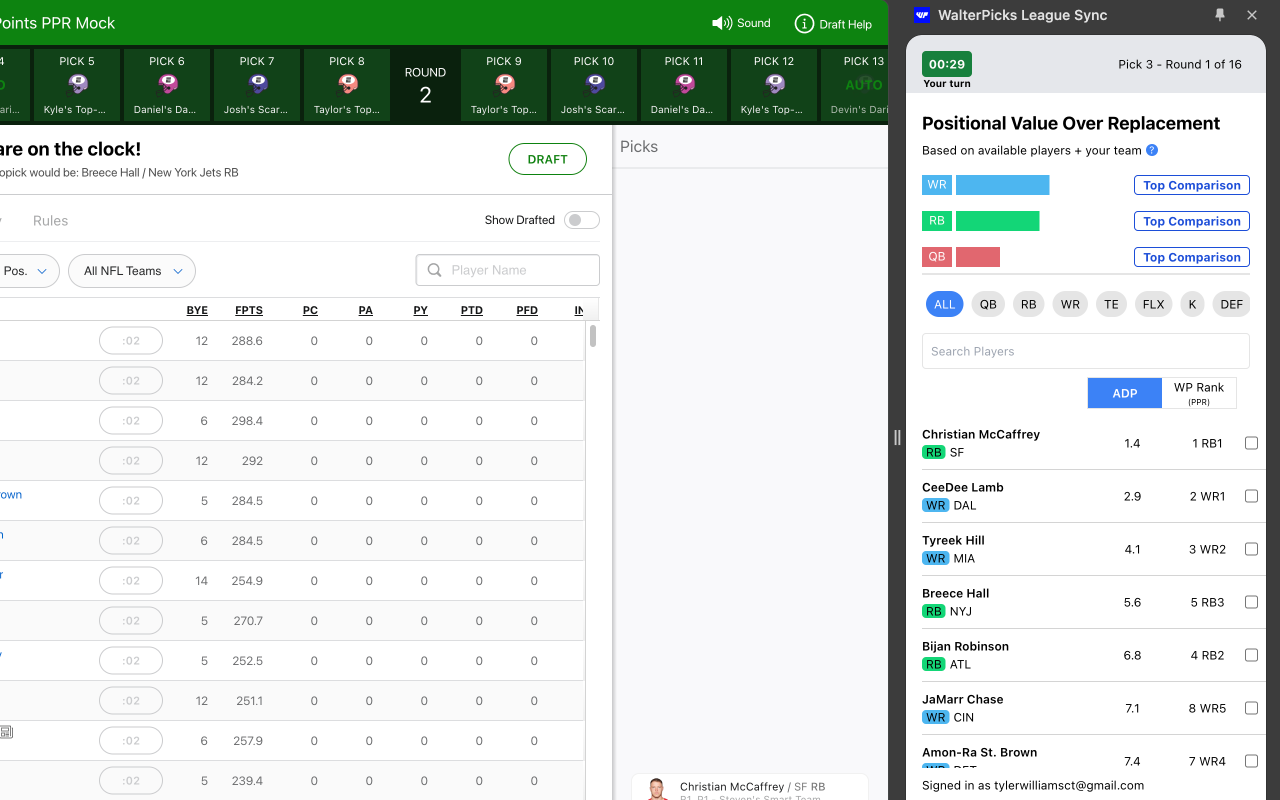
Task: Switch to the Rules tab
Action: [50, 220]
